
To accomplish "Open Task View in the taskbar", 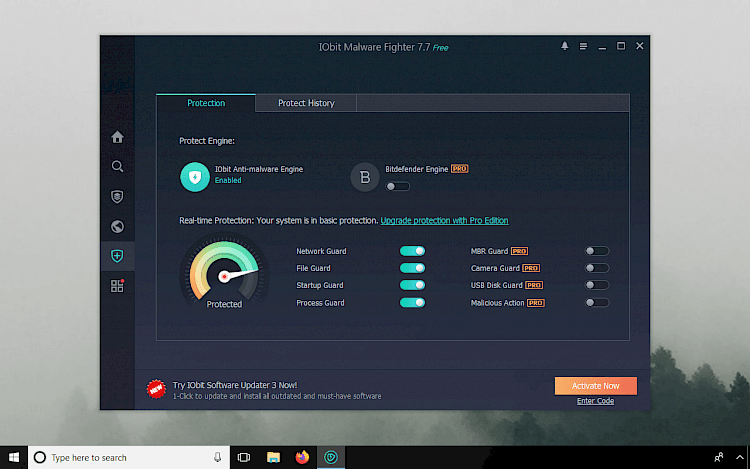I will tap(244, 458).
